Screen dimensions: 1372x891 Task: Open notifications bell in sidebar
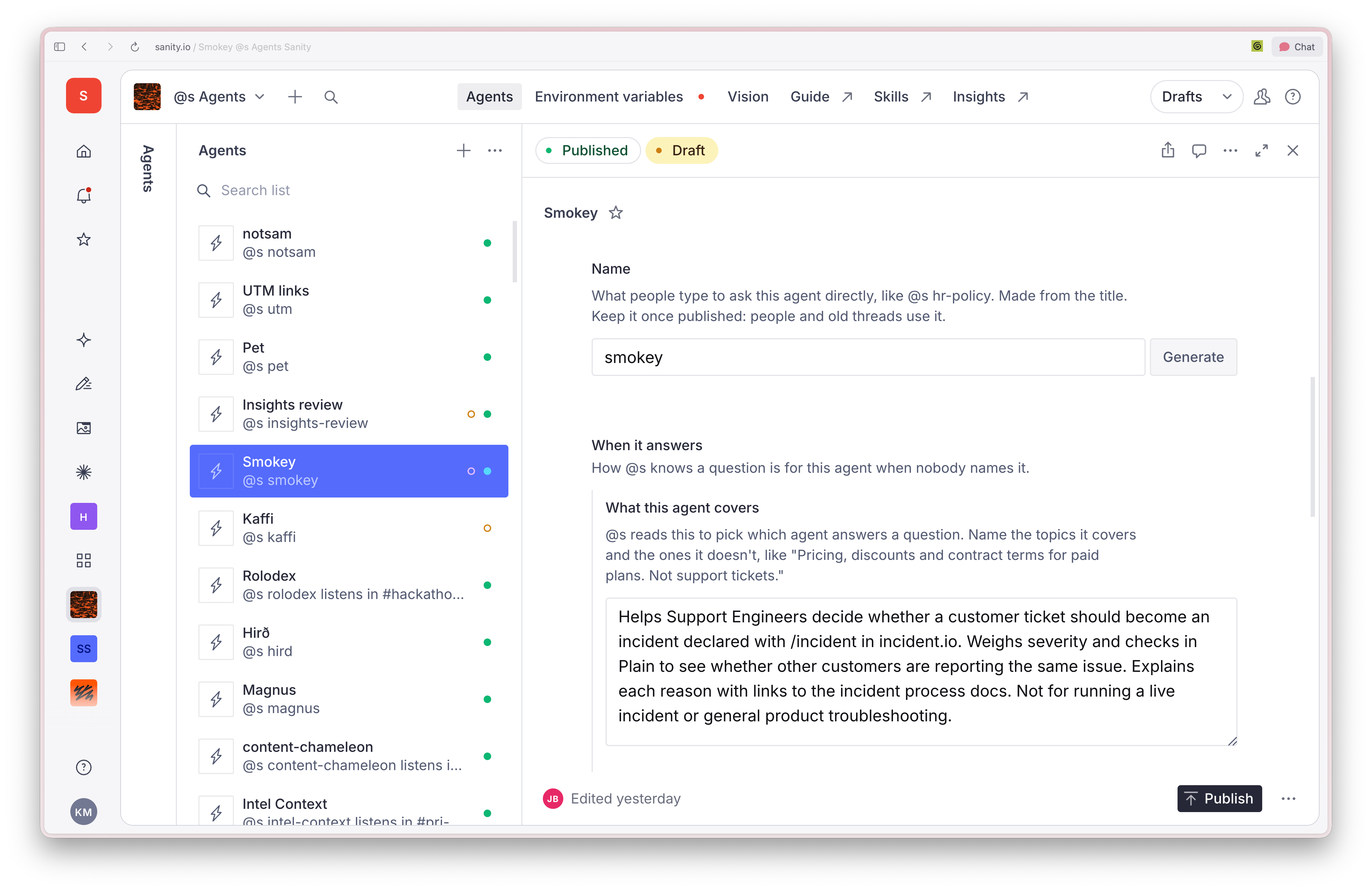tap(84, 195)
